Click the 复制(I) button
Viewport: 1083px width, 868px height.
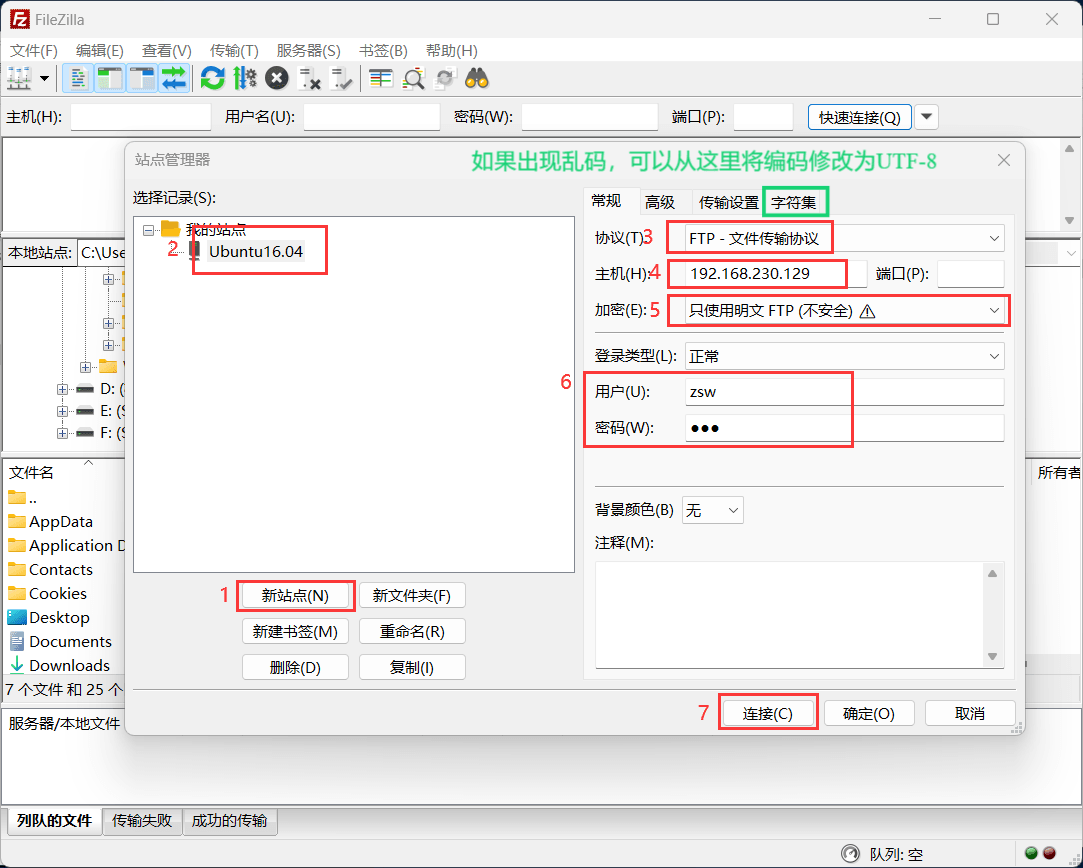(x=412, y=668)
